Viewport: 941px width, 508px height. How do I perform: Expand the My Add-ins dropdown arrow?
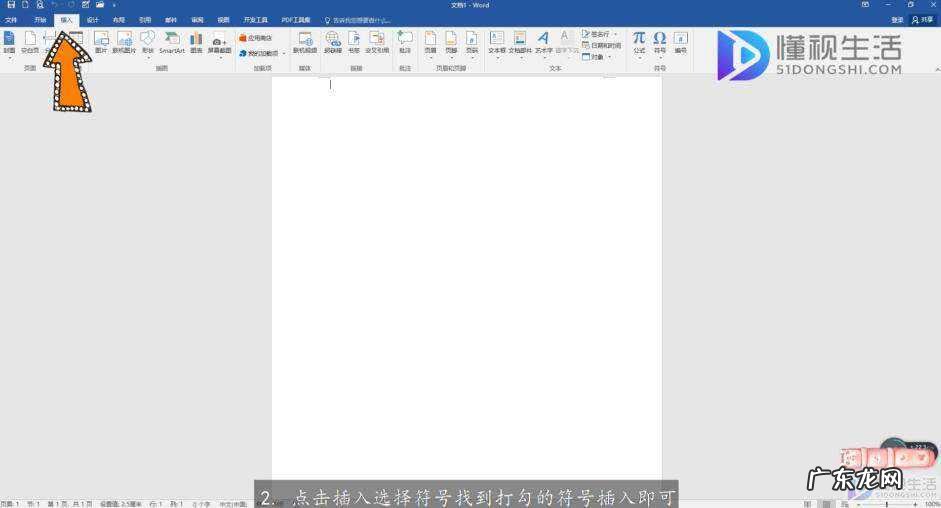point(284,53)
